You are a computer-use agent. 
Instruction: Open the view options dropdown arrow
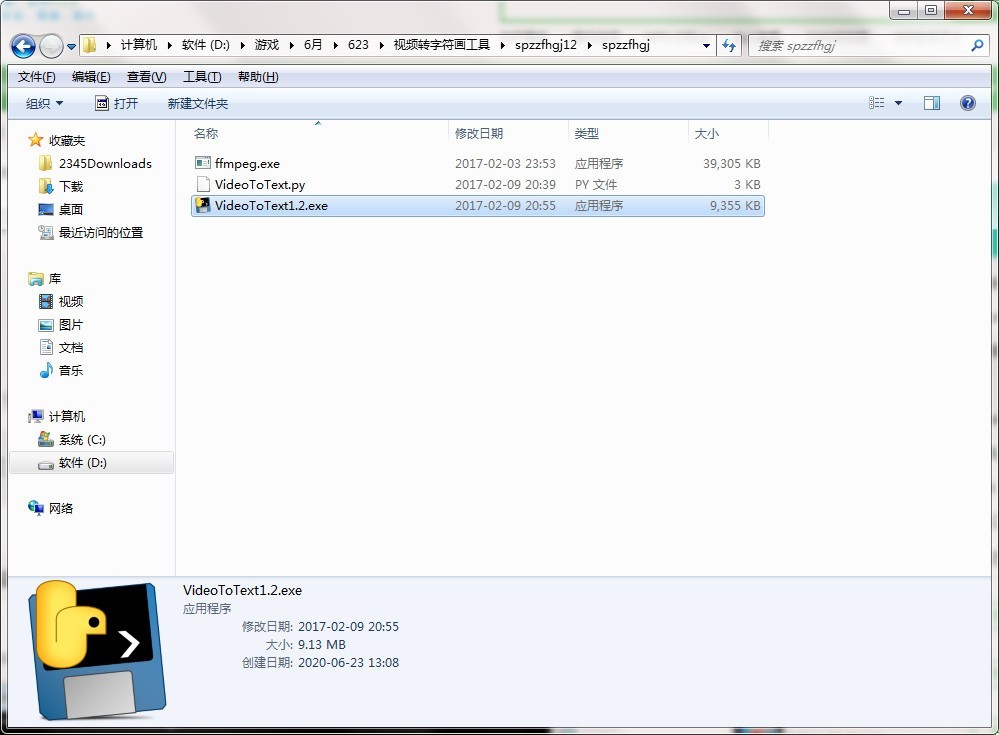pyautogui.click(x=898, y=103)
